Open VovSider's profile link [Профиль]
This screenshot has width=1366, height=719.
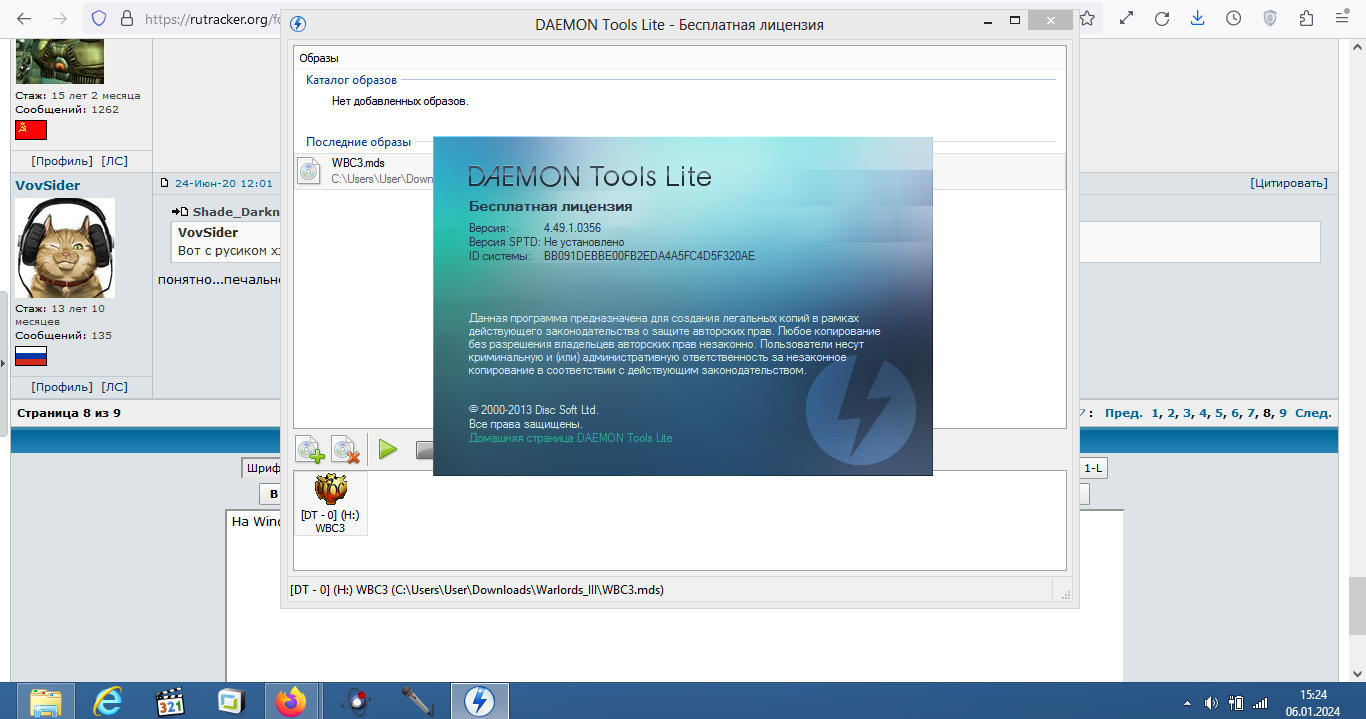[62, 387]
